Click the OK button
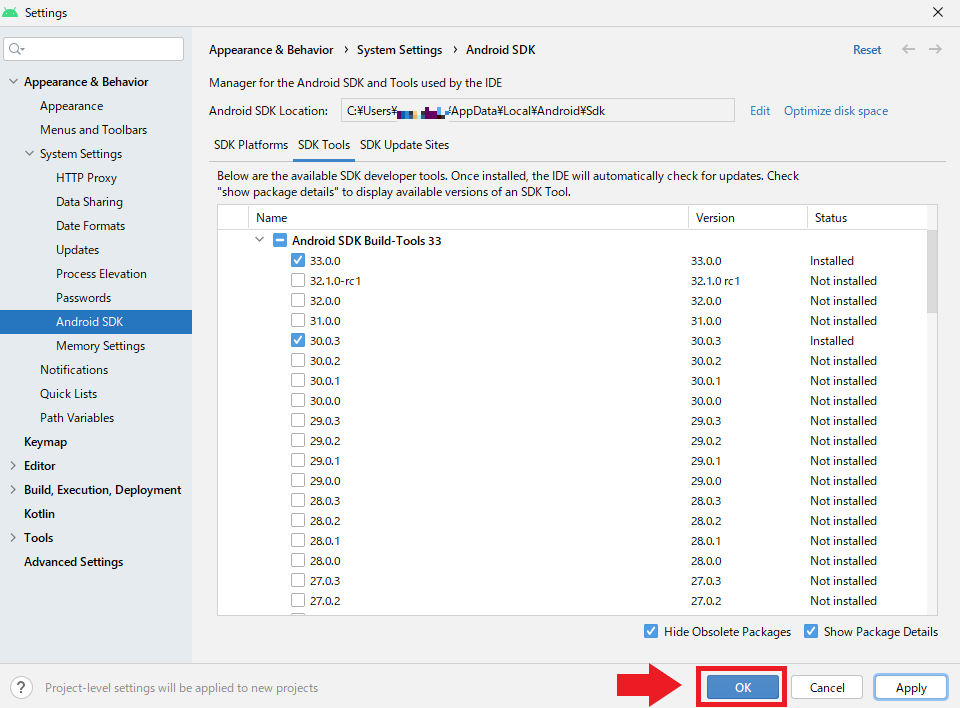Image resolution: width=960 pixels, height=708 pixels. click(743, 687)
